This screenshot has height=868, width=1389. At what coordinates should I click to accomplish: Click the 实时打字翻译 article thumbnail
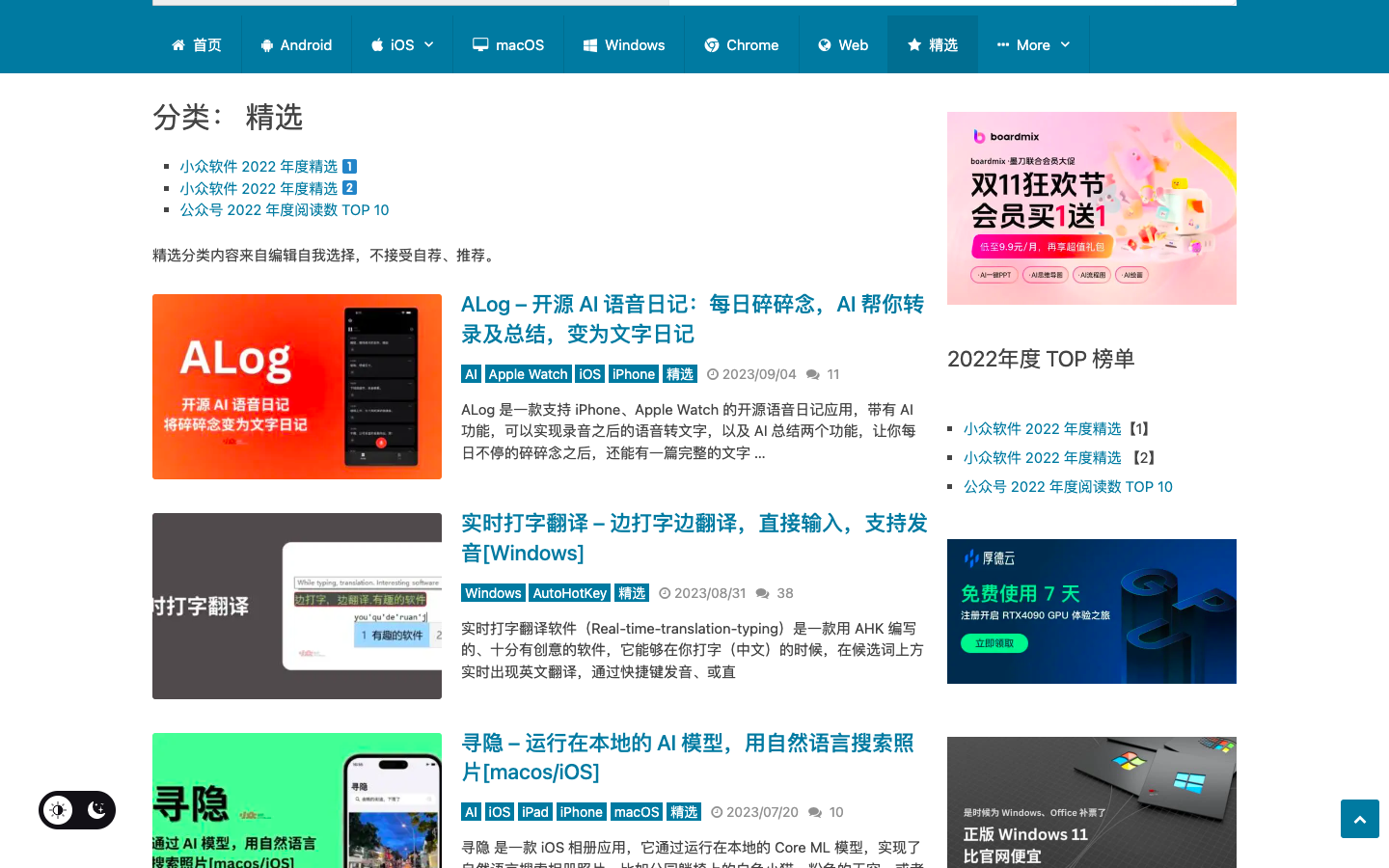[297, 606]
